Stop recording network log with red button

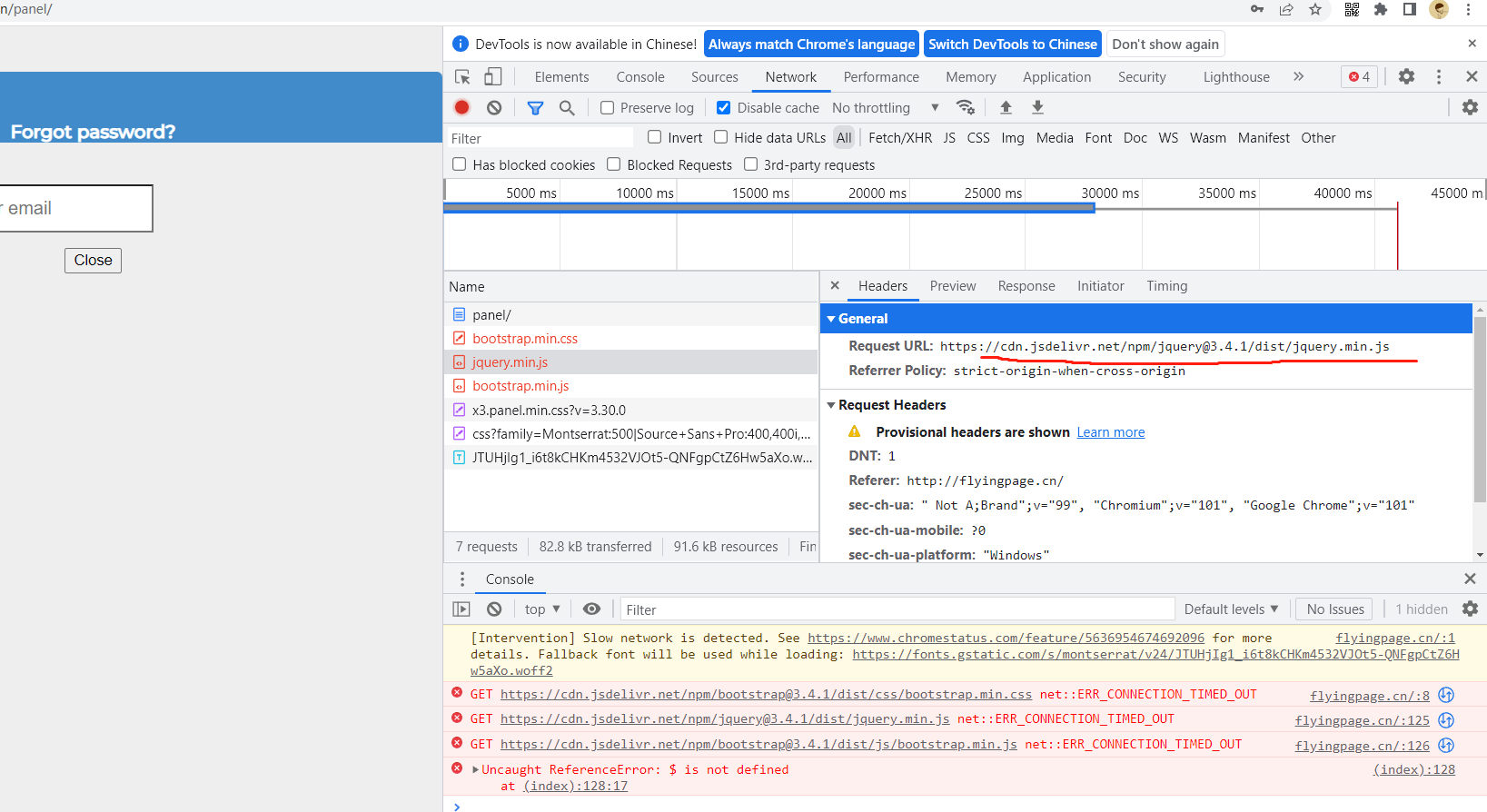[461, 107]
